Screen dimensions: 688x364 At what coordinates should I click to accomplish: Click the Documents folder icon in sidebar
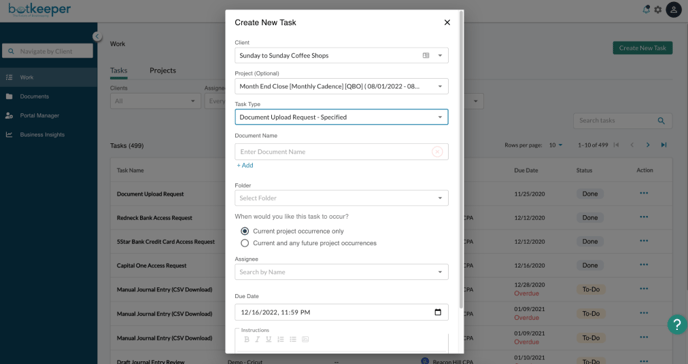point(9,96)
